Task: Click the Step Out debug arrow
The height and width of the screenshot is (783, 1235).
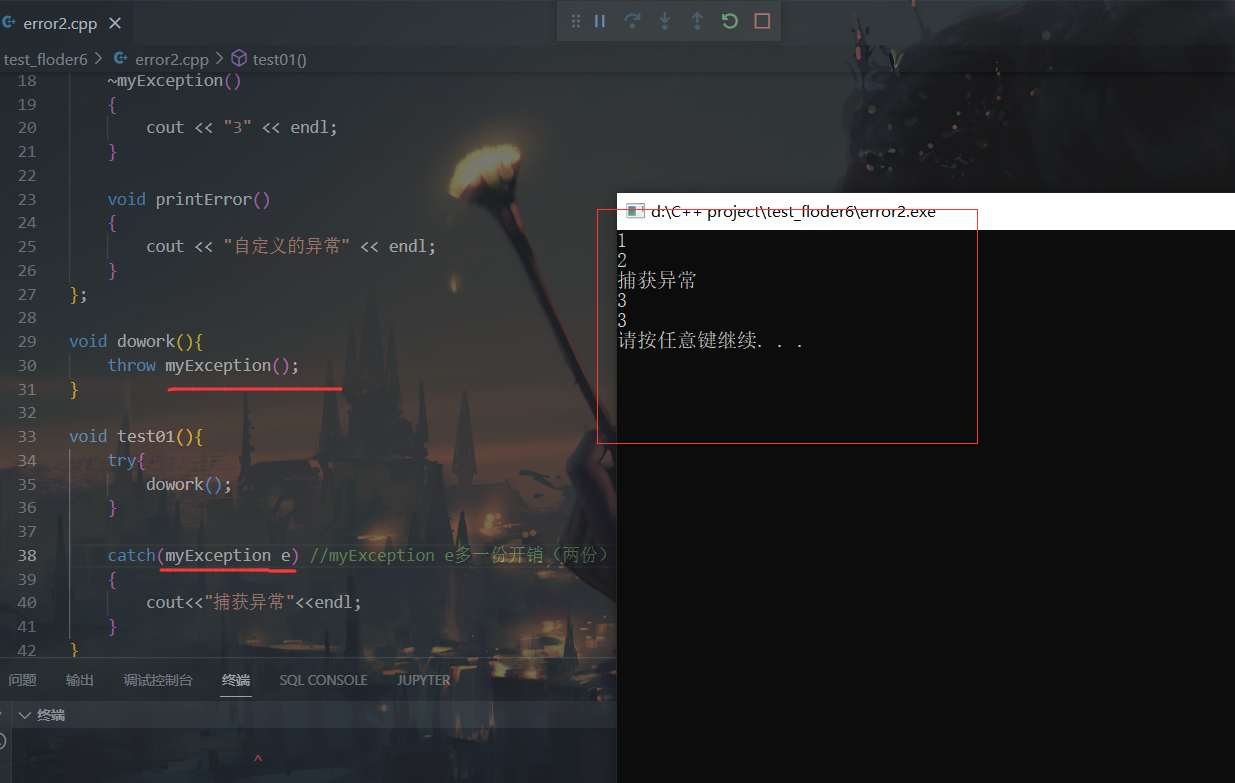Action: 697,21
